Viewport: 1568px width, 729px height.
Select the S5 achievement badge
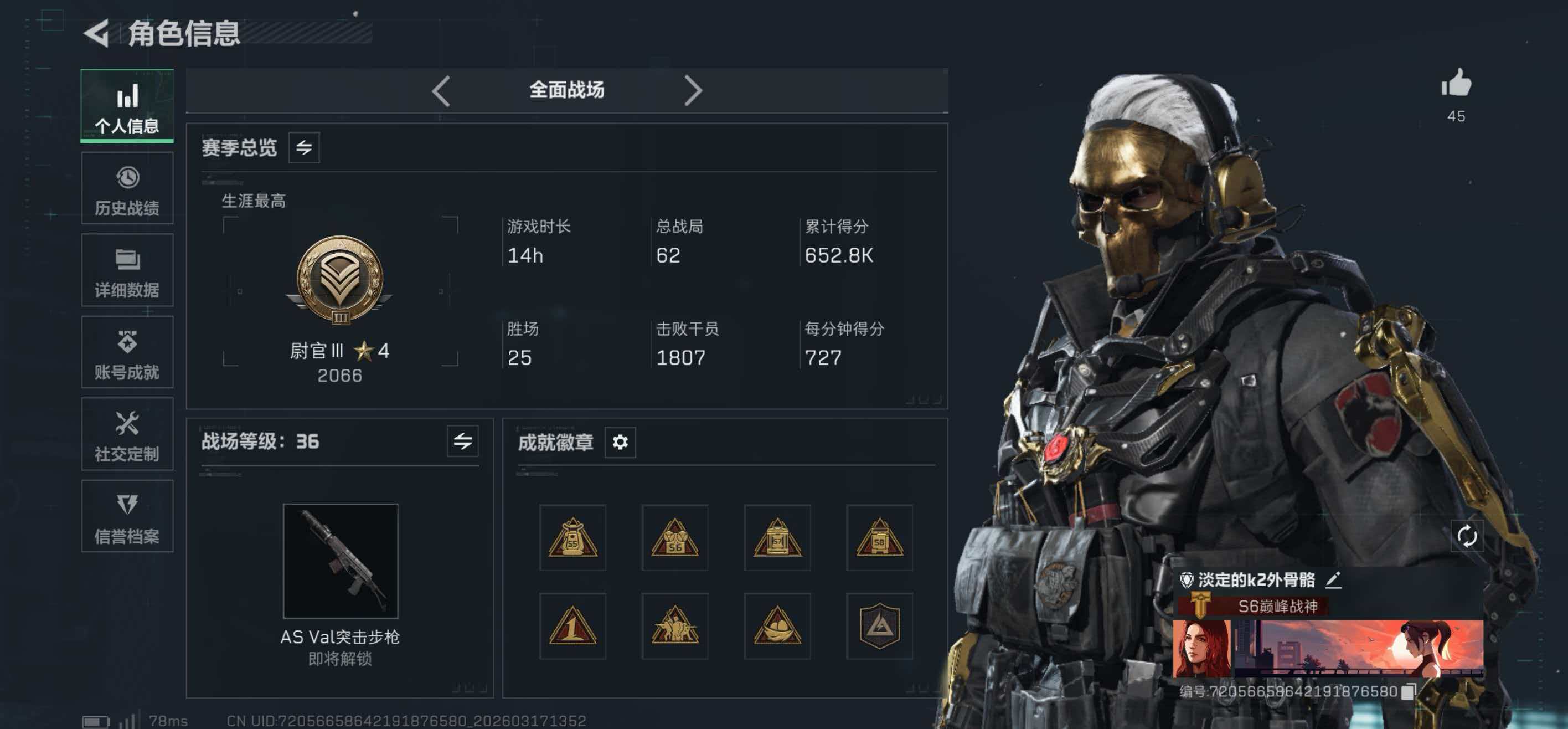(572, 538)
